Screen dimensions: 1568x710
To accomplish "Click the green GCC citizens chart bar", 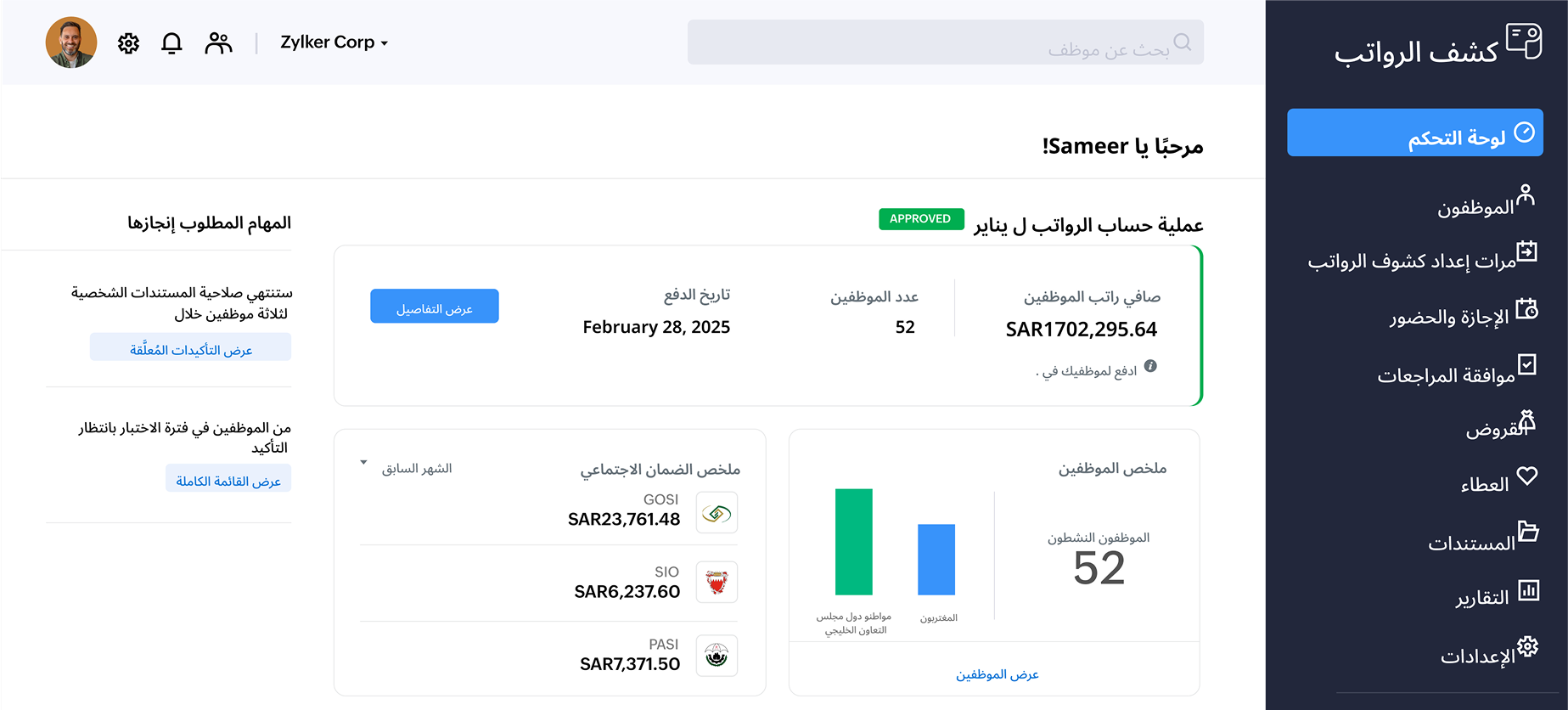I will (853, 542).
